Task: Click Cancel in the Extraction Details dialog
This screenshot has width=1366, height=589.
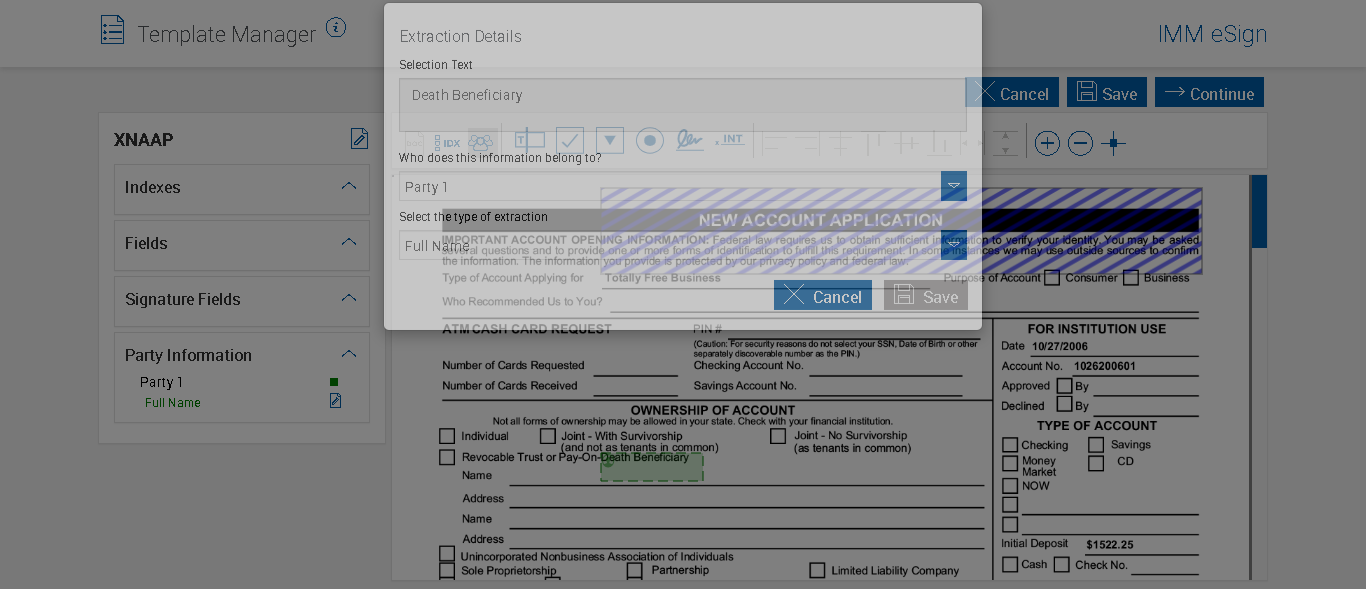Action: point(822,296)
